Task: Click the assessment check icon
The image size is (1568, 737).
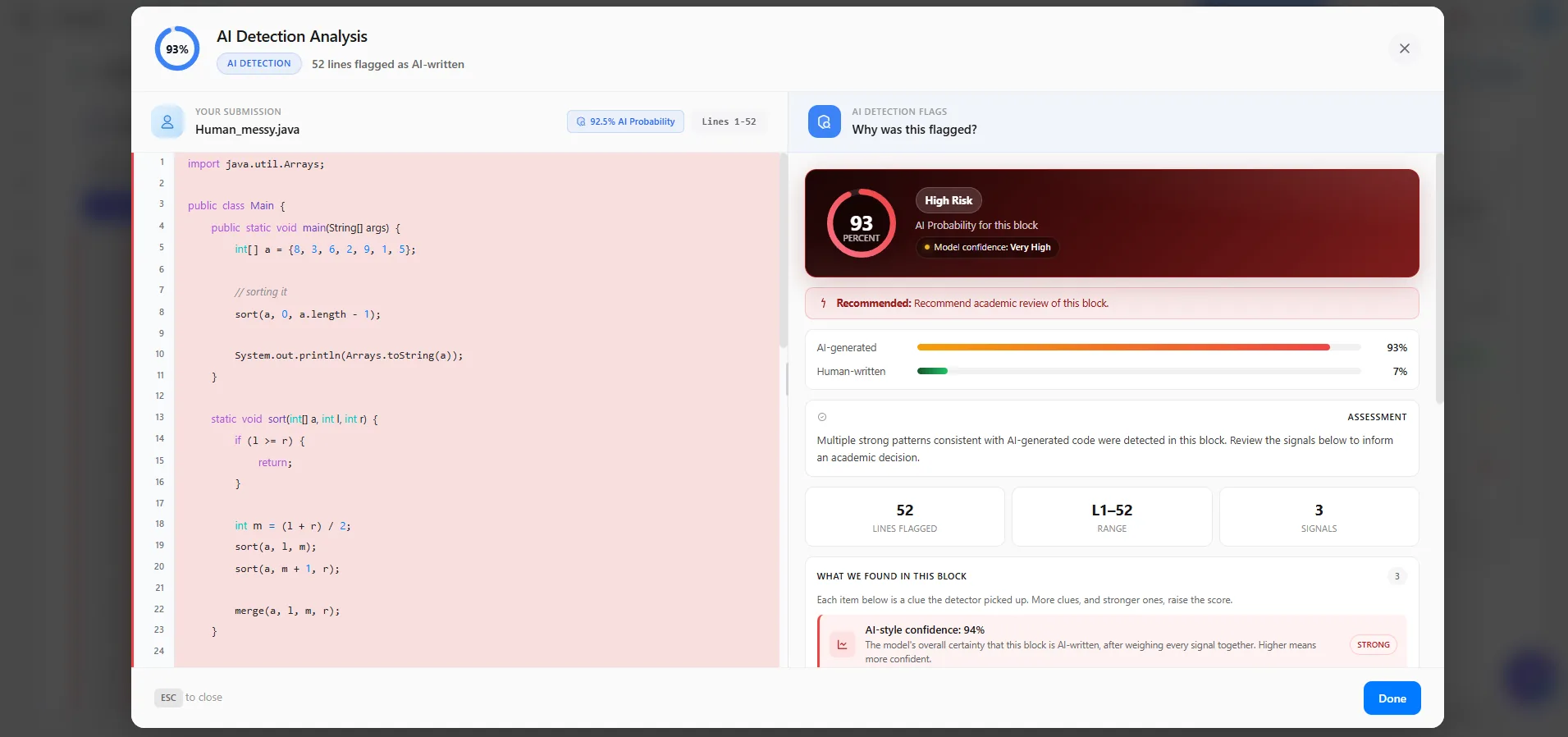Action: click(822, 417)
